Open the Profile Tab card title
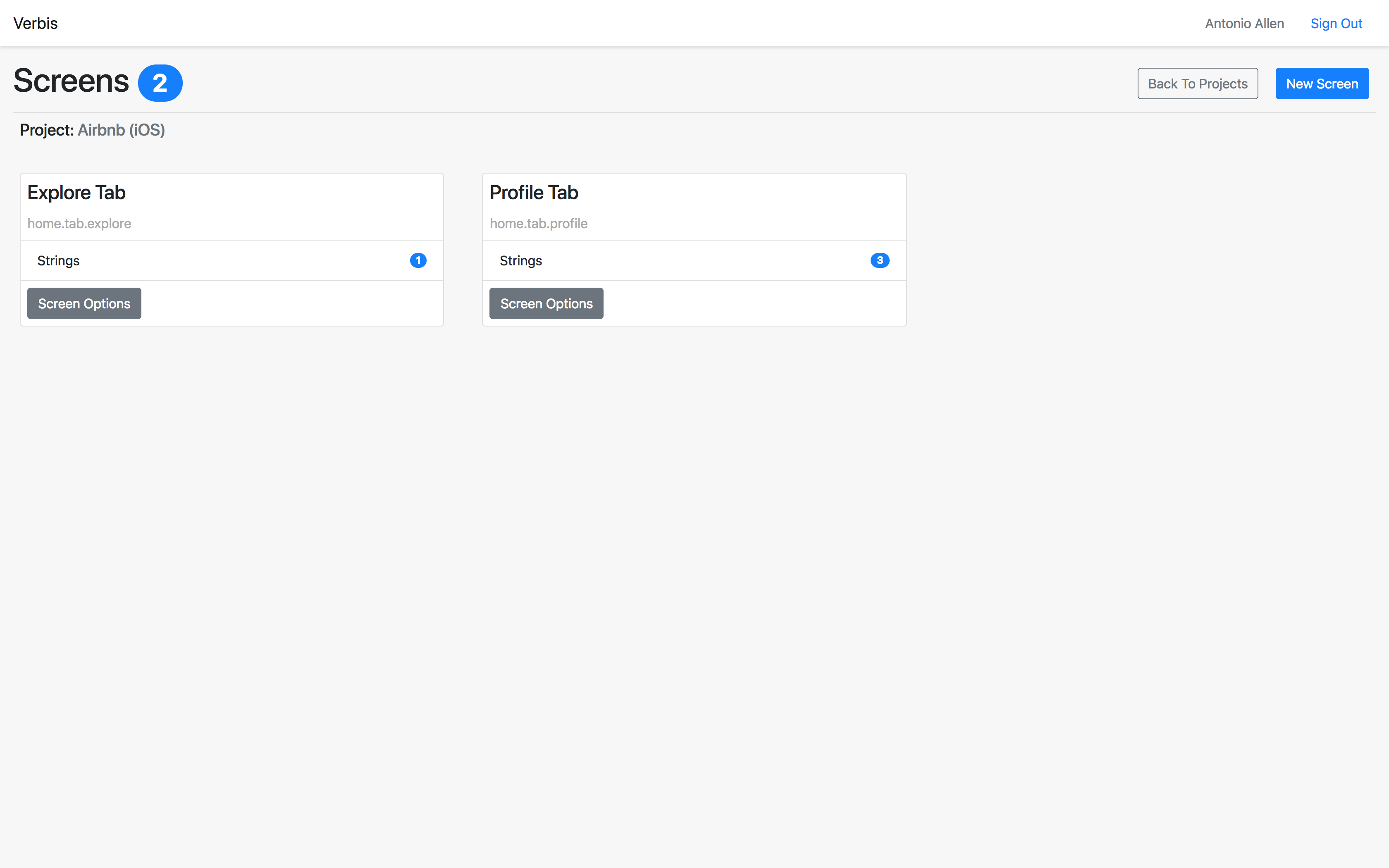1389x868 pixels. pos(534,193)
